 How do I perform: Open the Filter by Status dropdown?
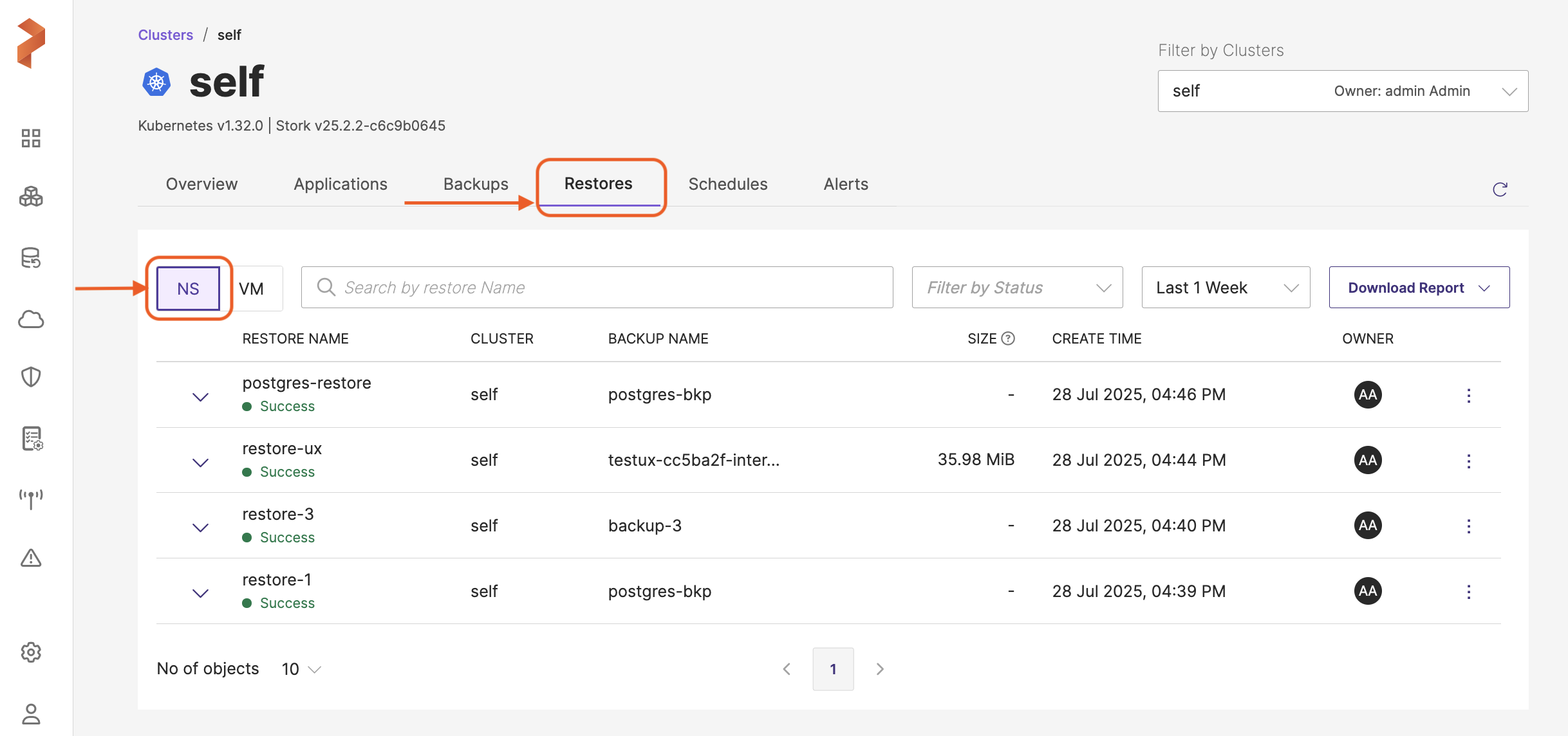pyautogui.click(x=1017, y=288)
